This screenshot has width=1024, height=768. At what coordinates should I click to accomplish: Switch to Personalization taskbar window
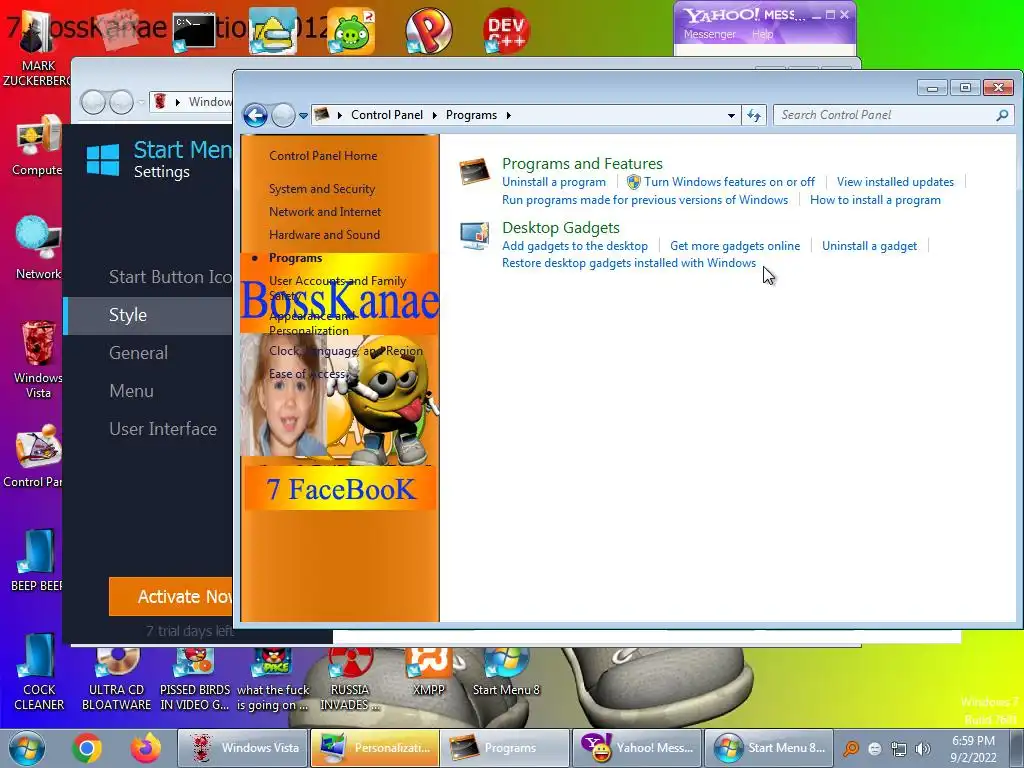[x=374, y=748]
